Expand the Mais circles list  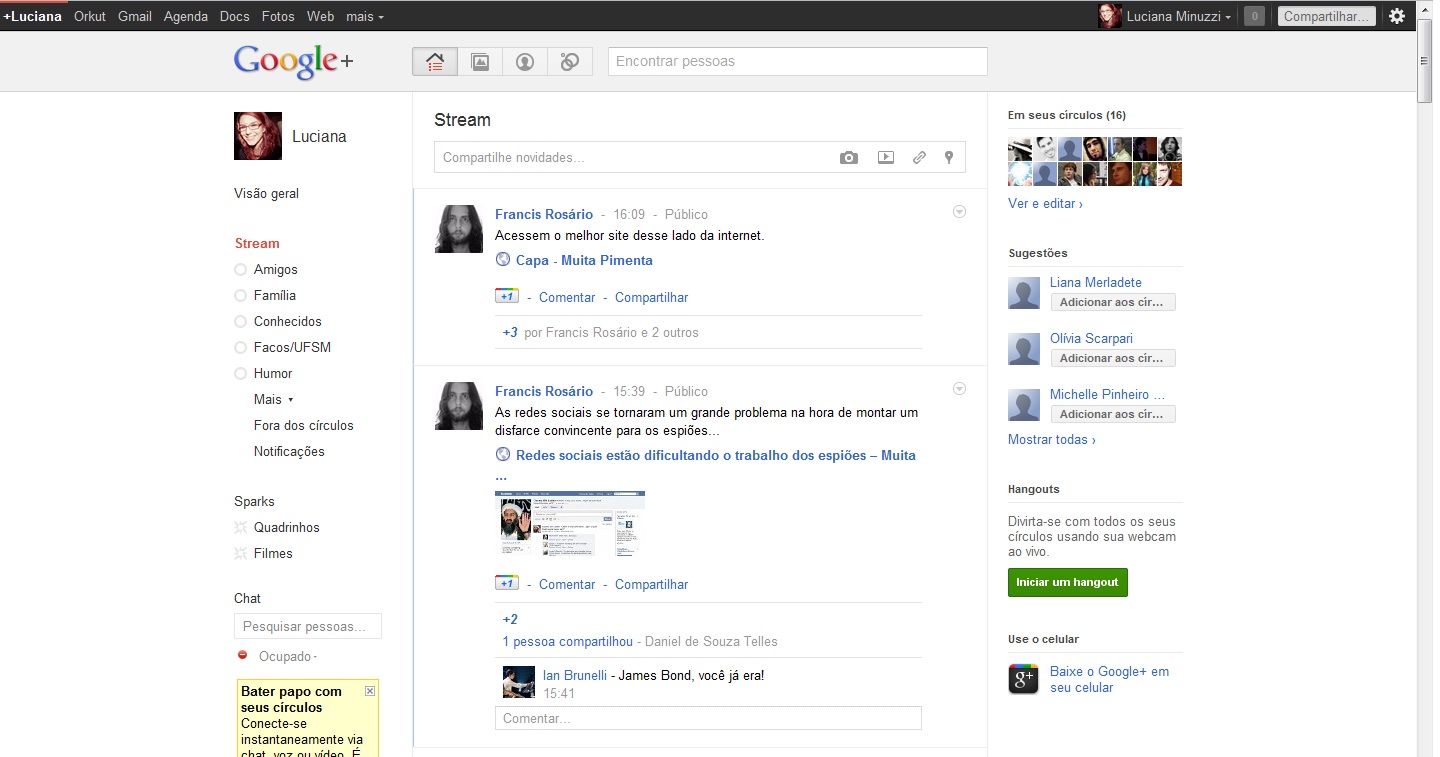click(274, 400)
